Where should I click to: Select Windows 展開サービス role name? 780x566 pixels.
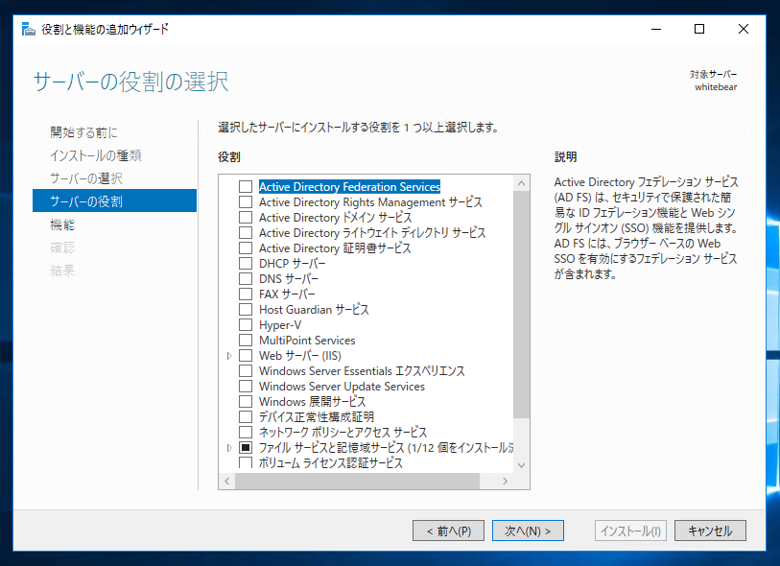click(312, 401)
